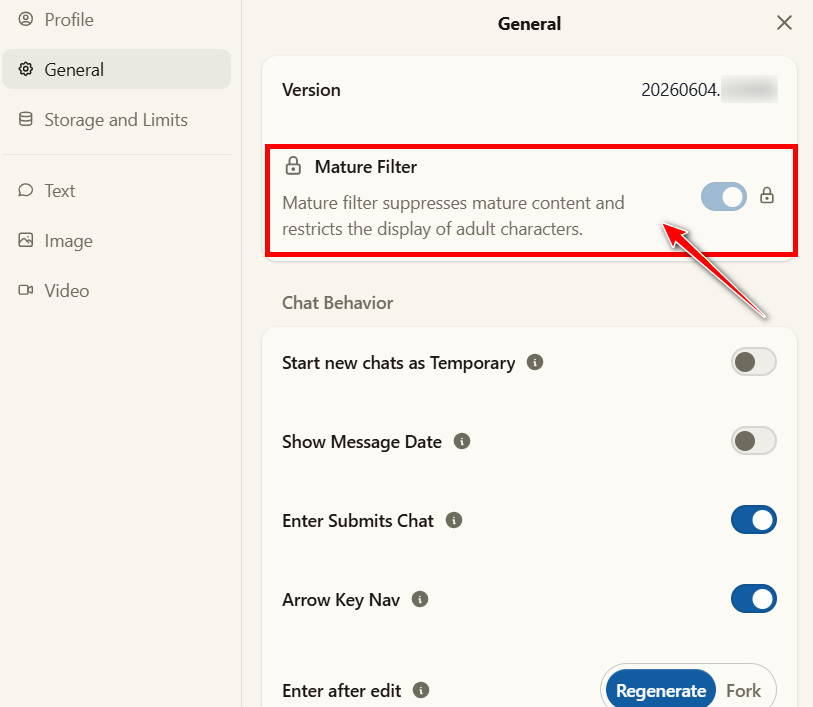Click the Chat Behavior section heading
This screenshot has height=707, width=813.
point(338,303)
